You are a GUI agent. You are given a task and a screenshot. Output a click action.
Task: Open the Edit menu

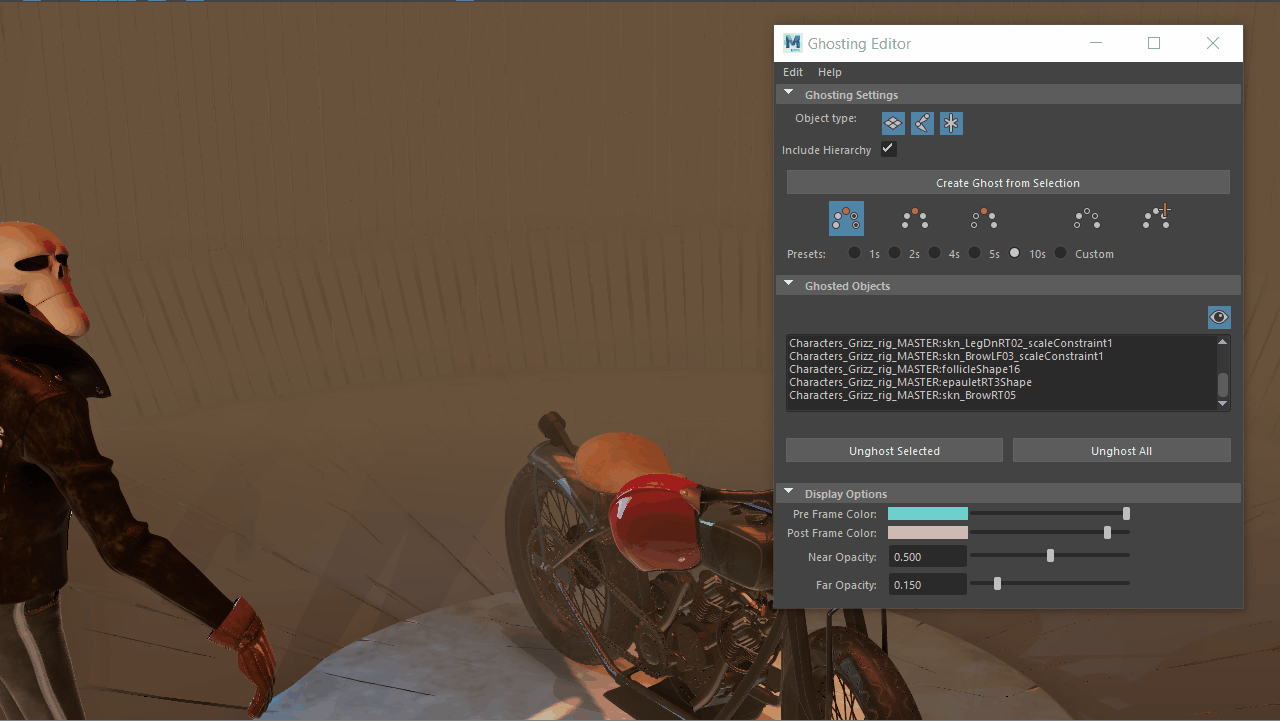(x=793, y=72)
